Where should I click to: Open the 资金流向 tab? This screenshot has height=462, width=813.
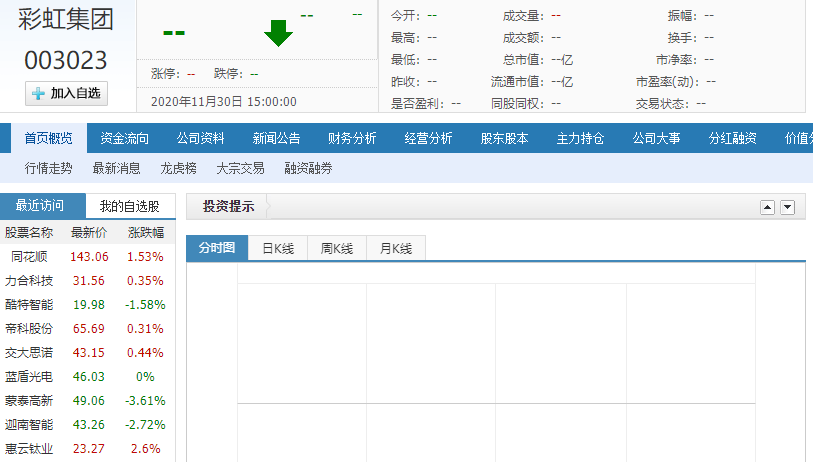coord(124,138)
